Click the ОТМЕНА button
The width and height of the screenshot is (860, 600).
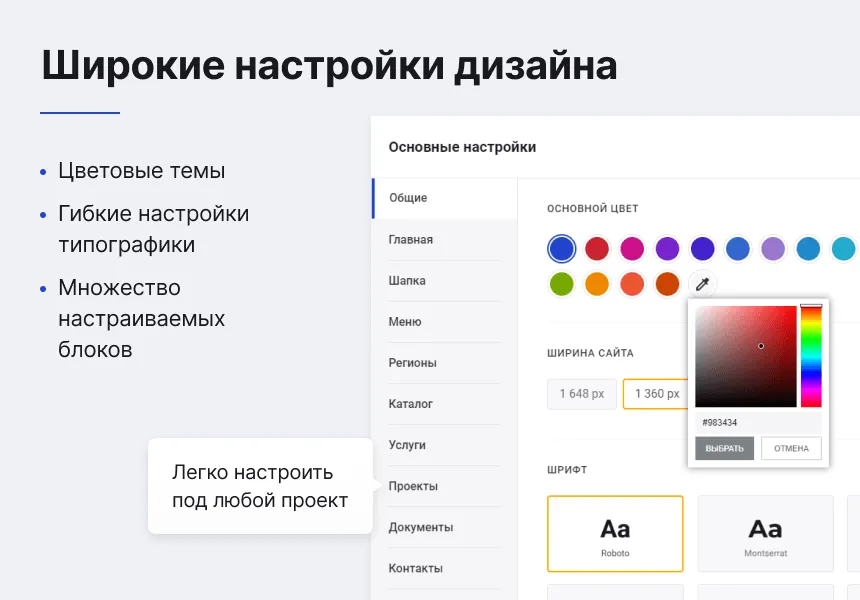(x=790, y=449)
